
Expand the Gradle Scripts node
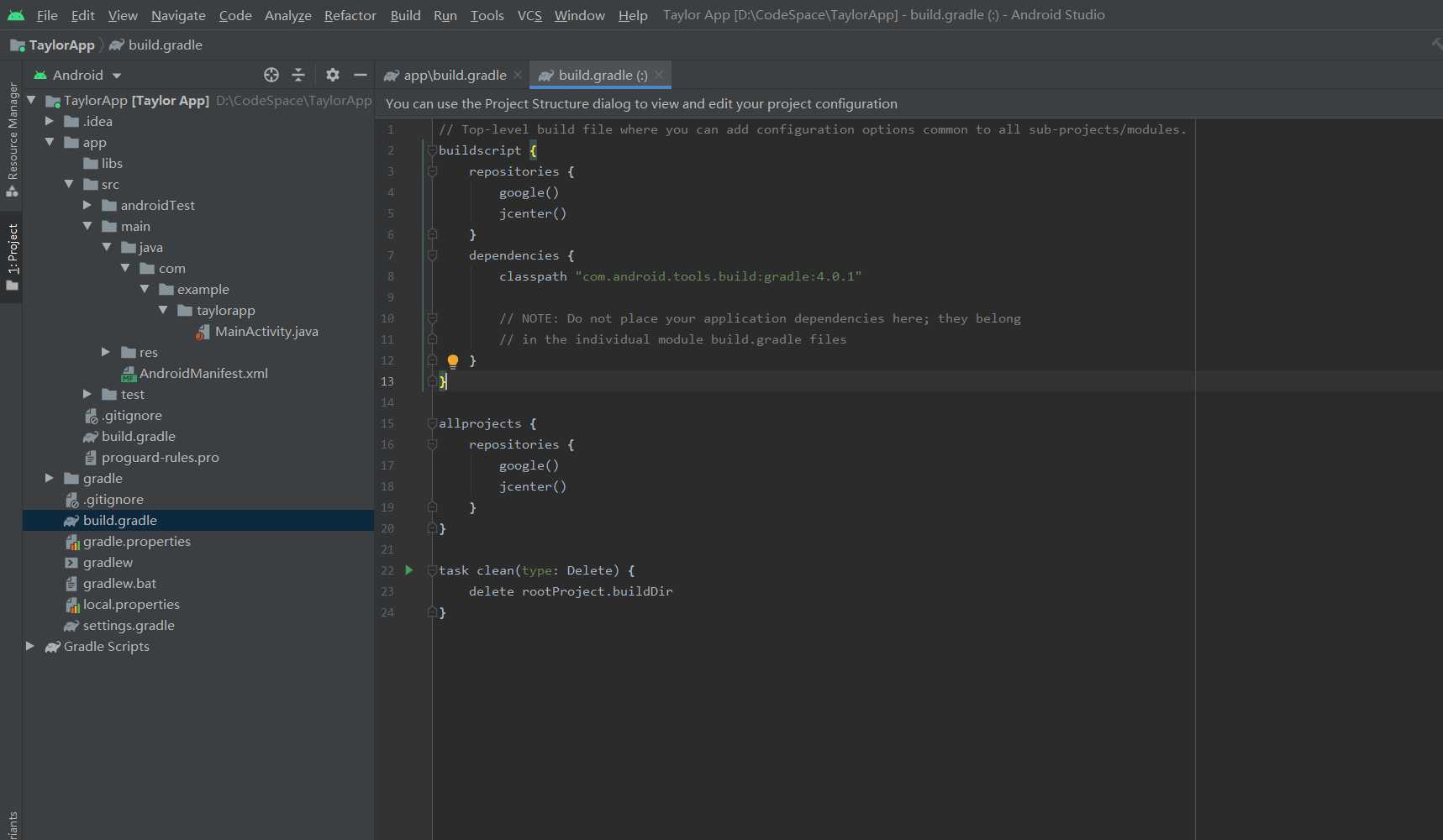pos(30,646)
